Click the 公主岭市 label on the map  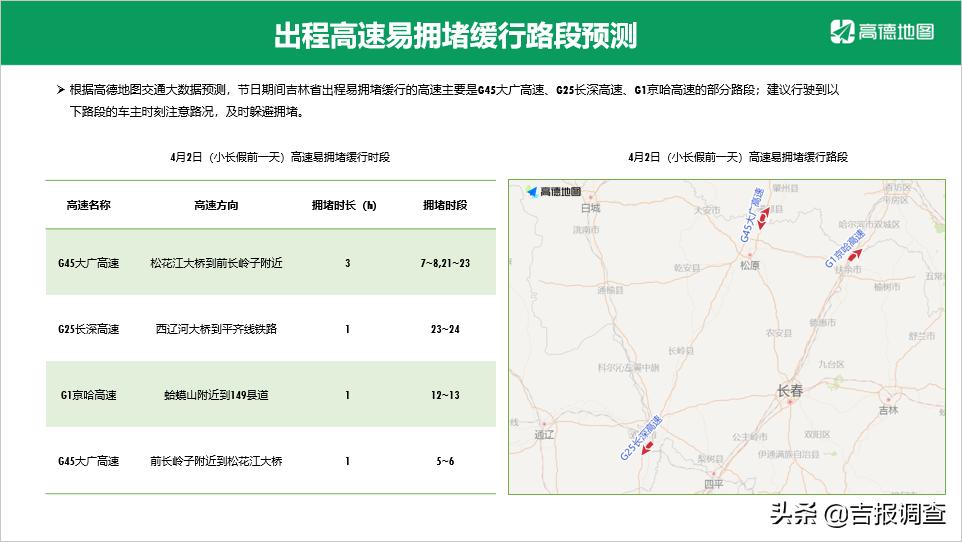(x=749, y=436)
